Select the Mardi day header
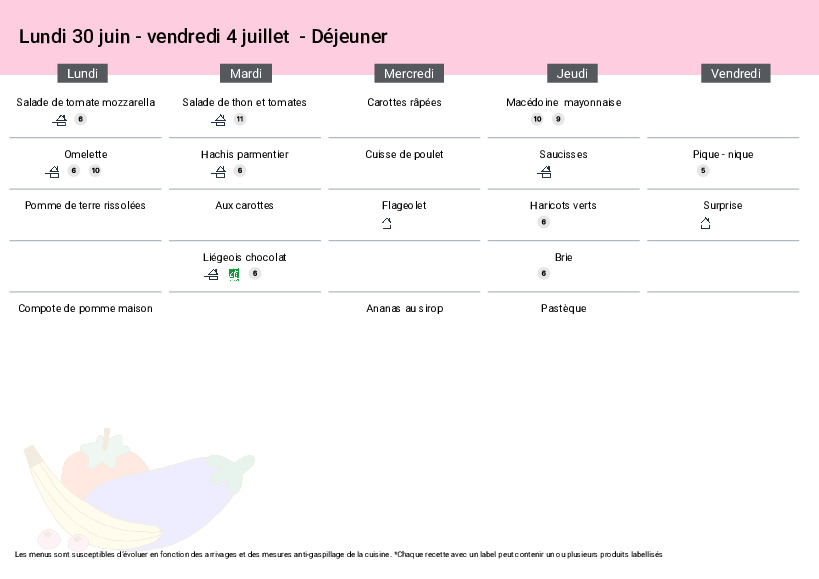Screen dimensions: 819x579 click(246, 74)
